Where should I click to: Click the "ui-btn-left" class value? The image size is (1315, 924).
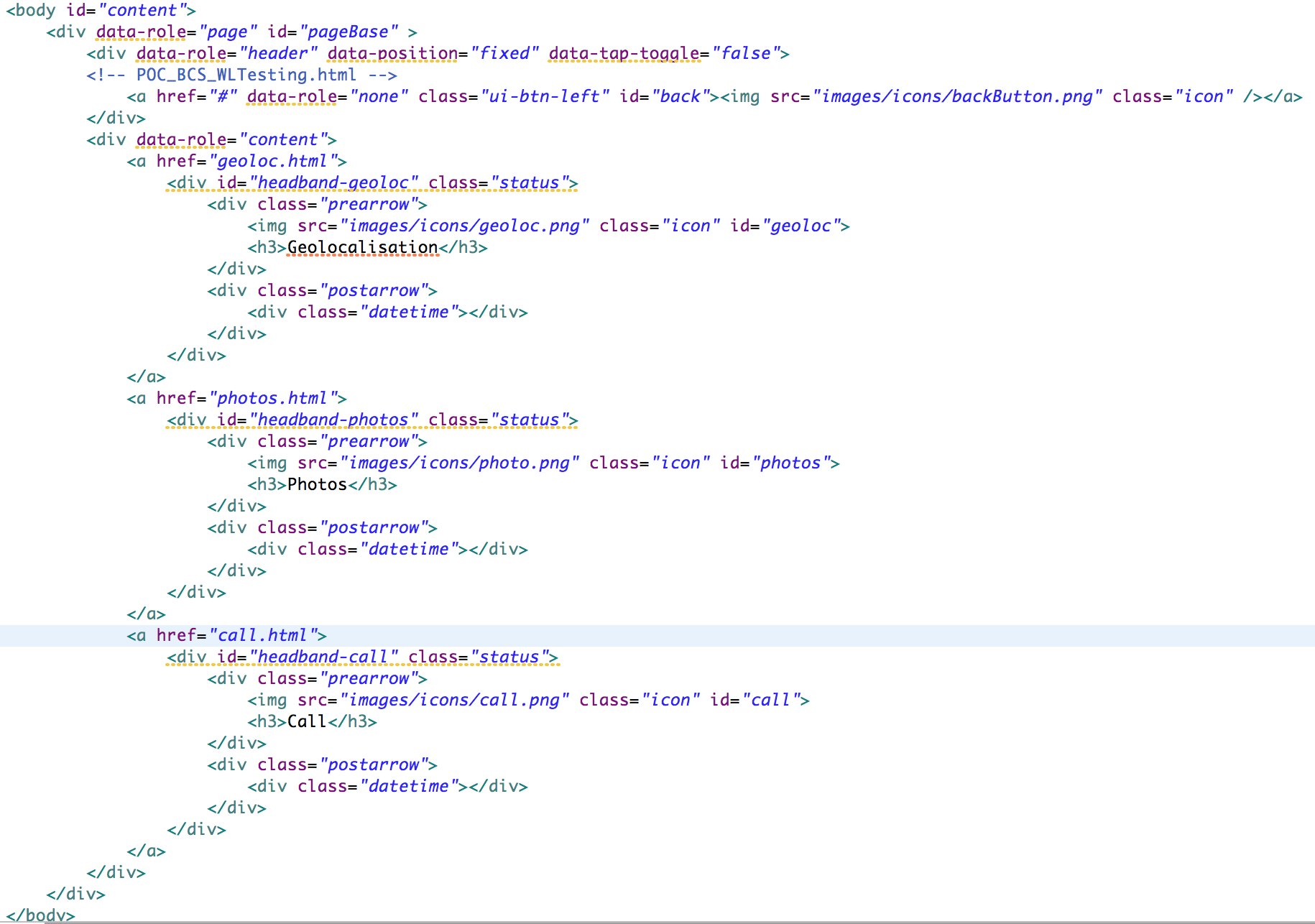545,97
